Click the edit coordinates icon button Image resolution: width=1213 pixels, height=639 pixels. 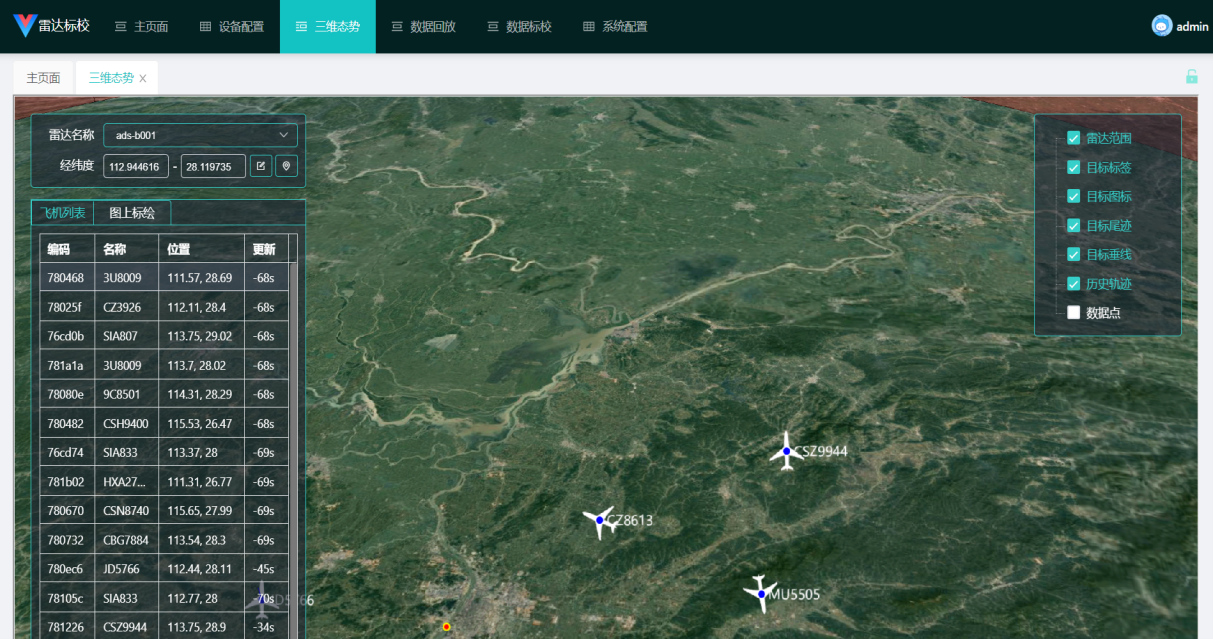[x=261, y=166]
